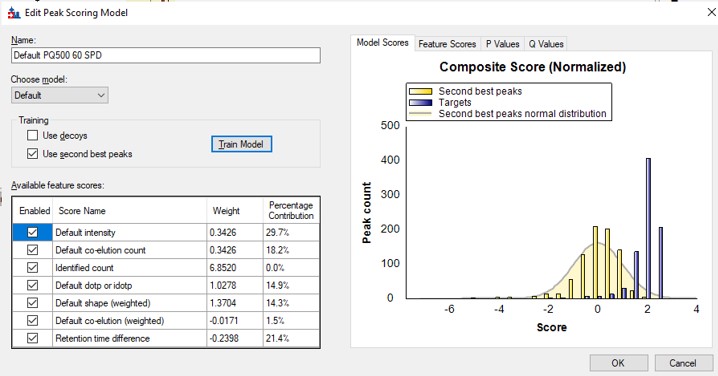Uncheck Use second best peaks

pyautogui.click(x=32, y=153)
